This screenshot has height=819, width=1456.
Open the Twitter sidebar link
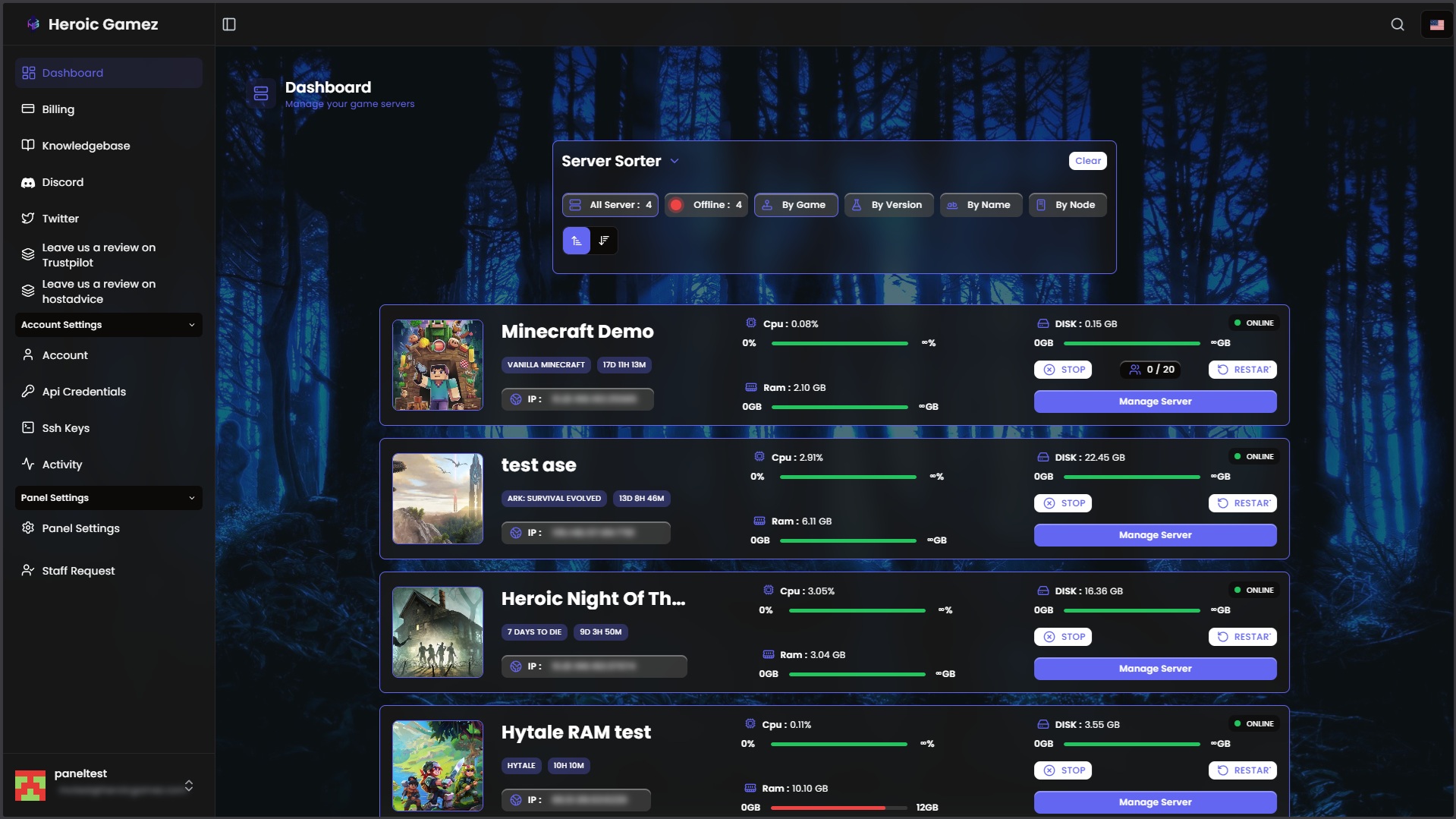[61, 219]
